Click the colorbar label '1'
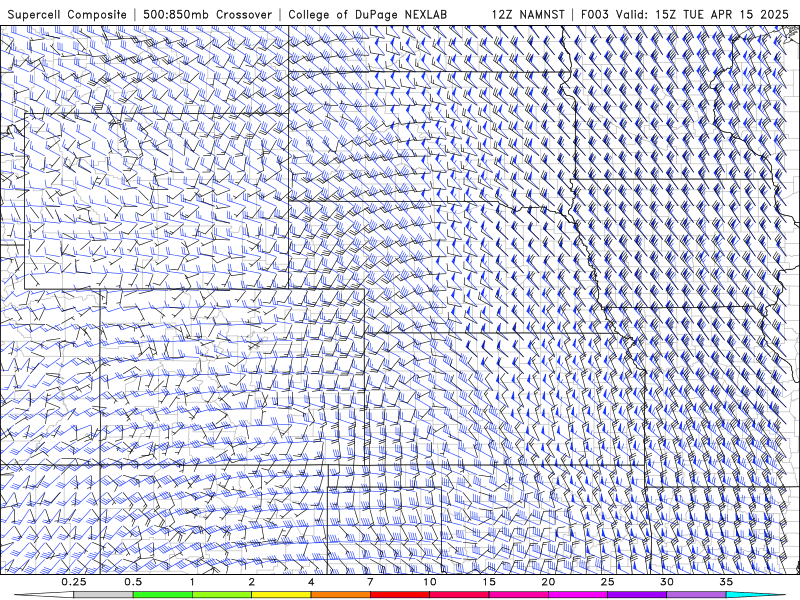800x600 pixels. [x=192, y=582]
